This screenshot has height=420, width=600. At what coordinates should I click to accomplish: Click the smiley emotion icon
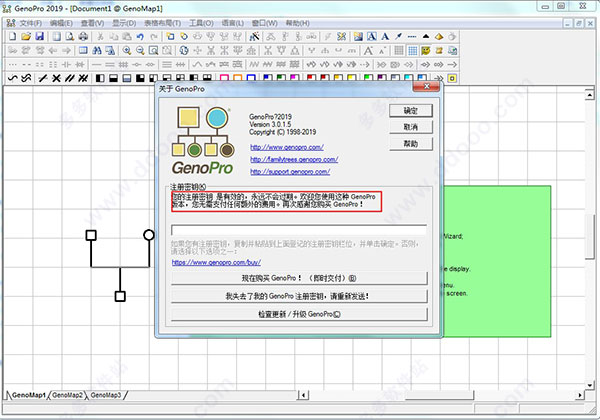(x=426, y=50)
